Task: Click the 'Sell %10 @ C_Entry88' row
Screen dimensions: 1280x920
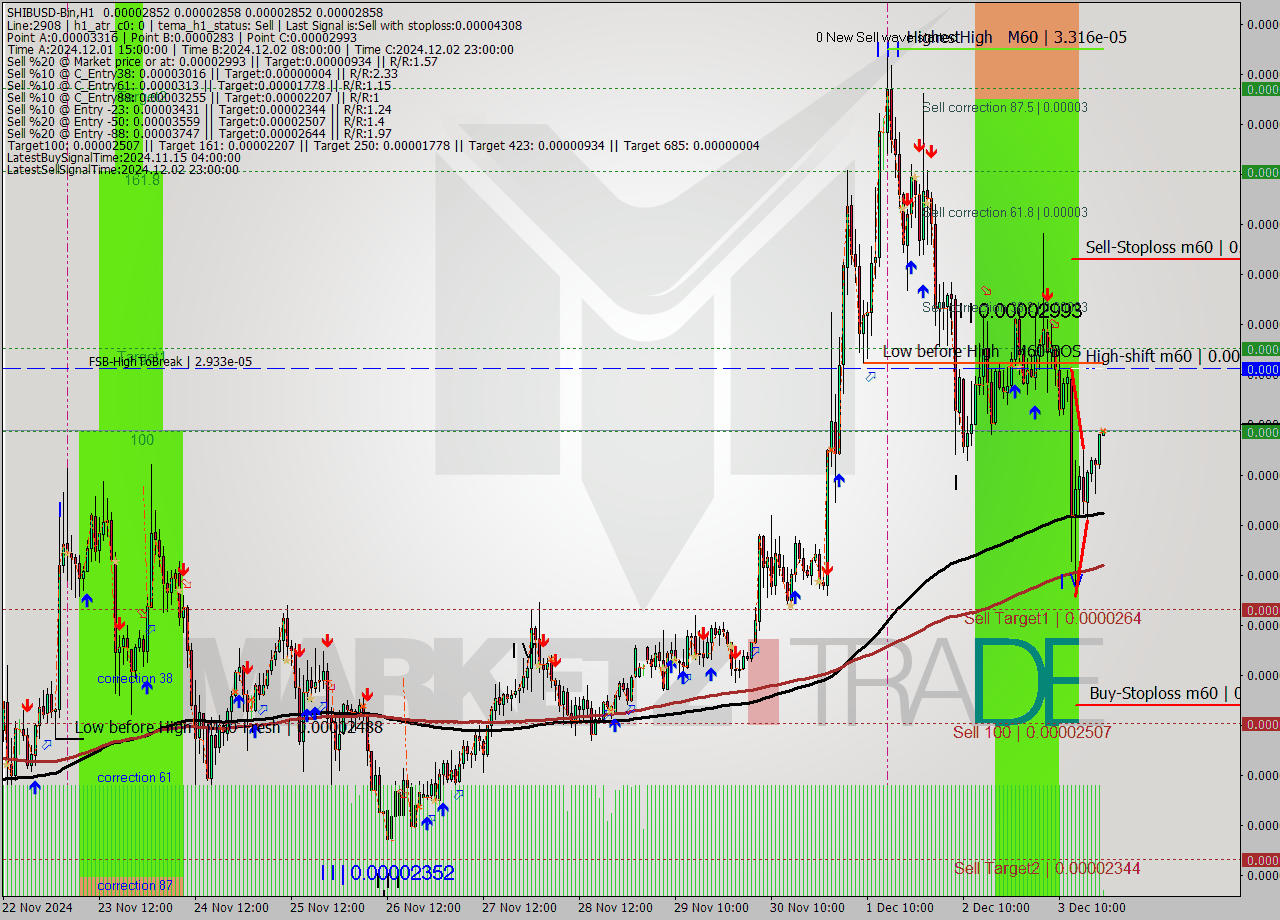Action: click(x=192, y=97)
